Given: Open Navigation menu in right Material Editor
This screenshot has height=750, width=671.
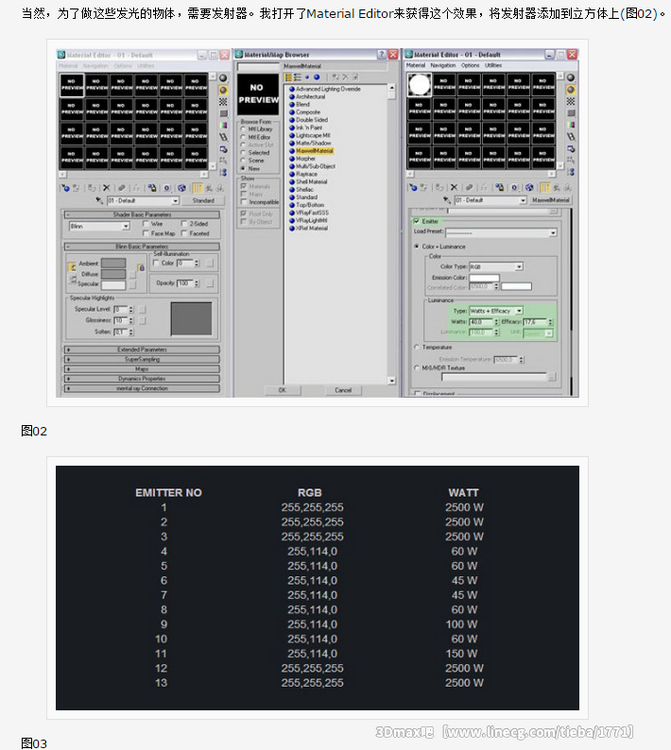Looking at the screenshot, I should pos(442,65).
